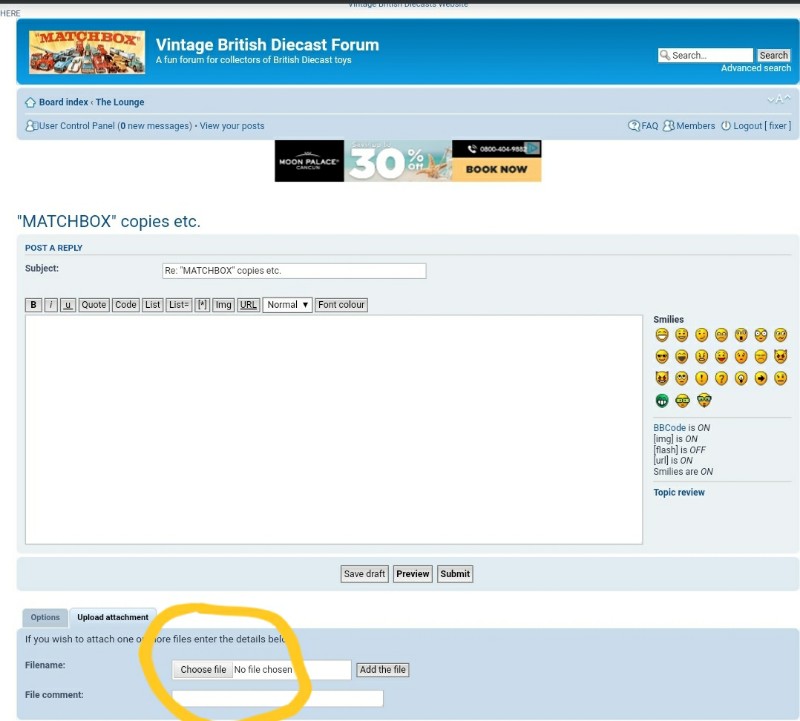
Task: Click the User Control Panel icon
Action: pos(31,126)
